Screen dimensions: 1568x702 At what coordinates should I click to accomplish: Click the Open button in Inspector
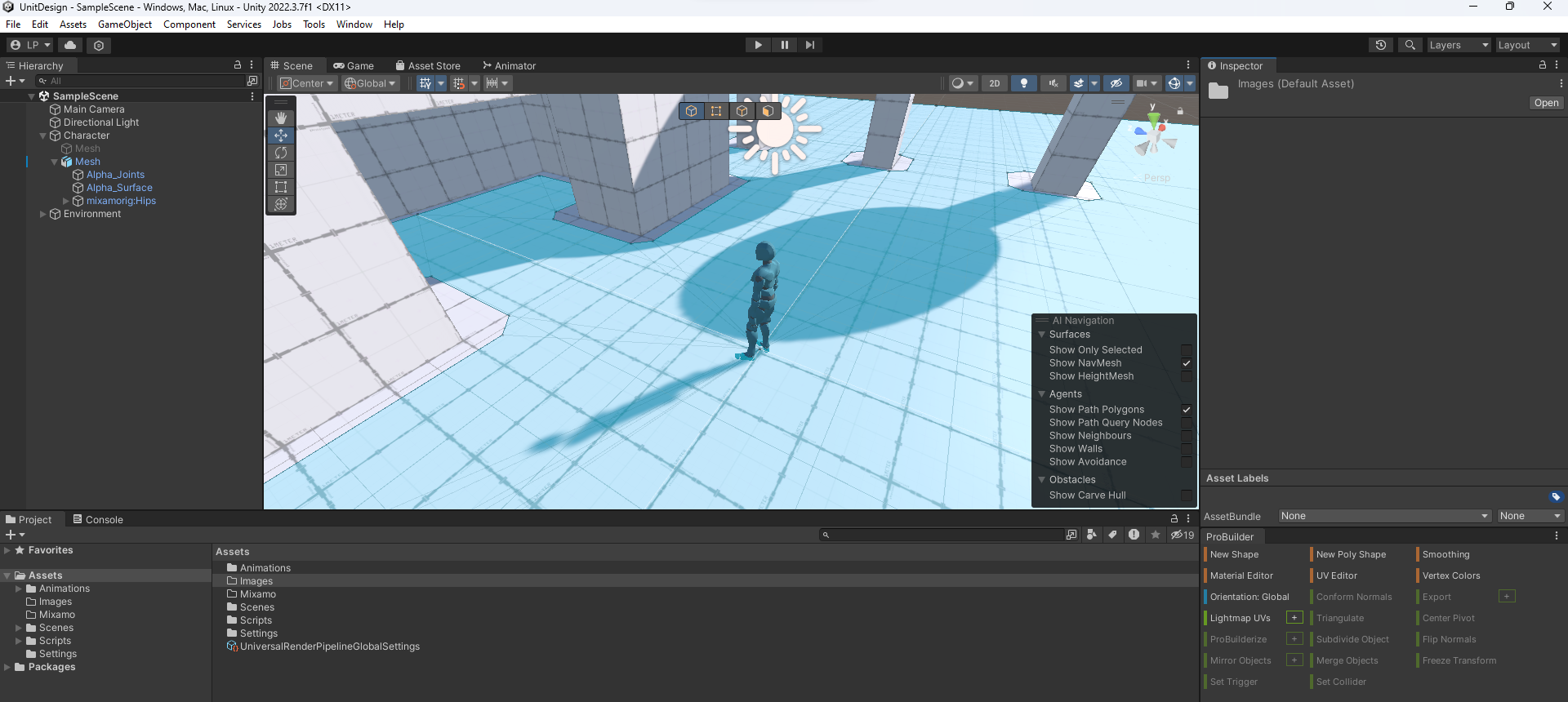tap(1546, 103)
